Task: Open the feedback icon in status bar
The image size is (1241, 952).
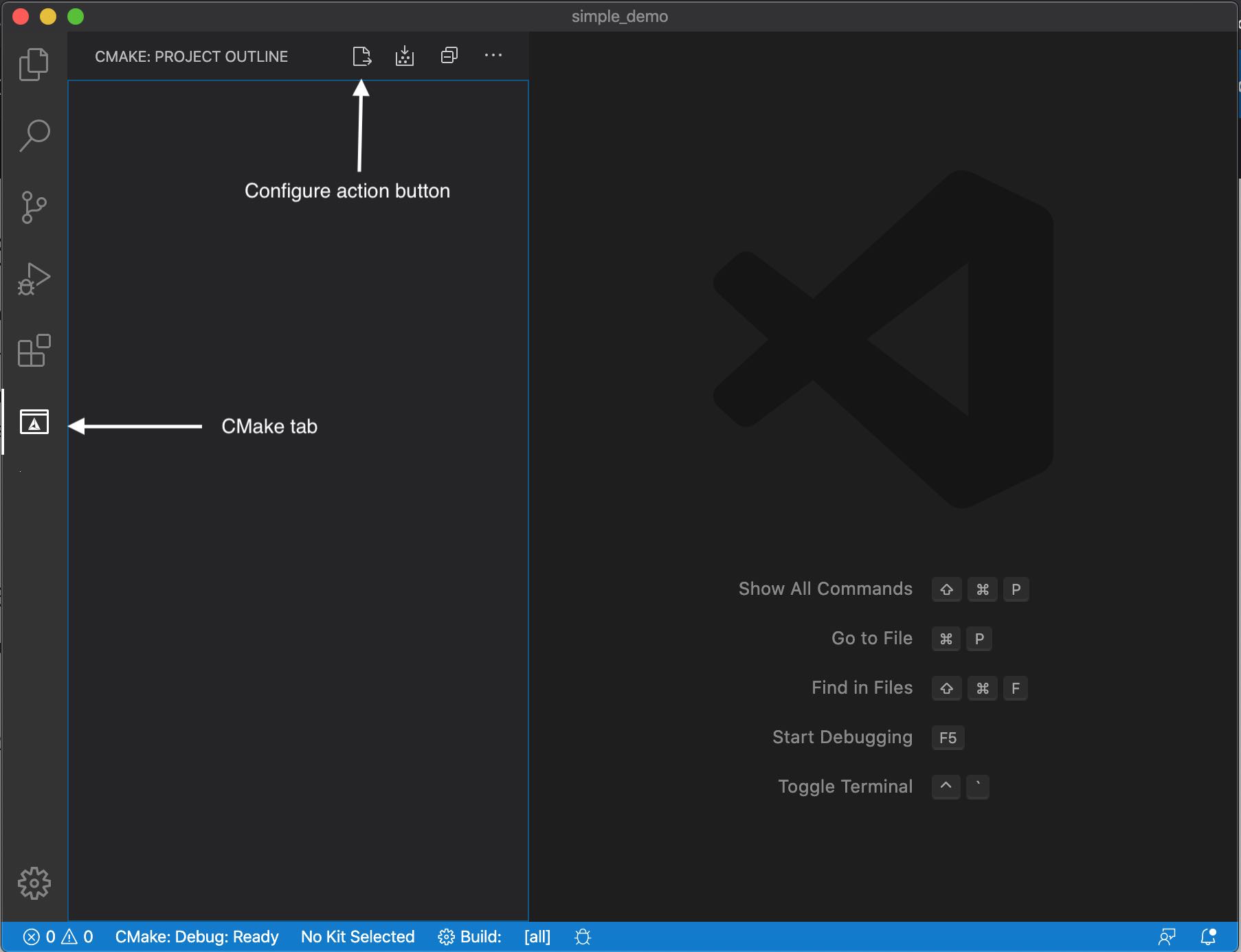Action: [x=1167, y=937]
